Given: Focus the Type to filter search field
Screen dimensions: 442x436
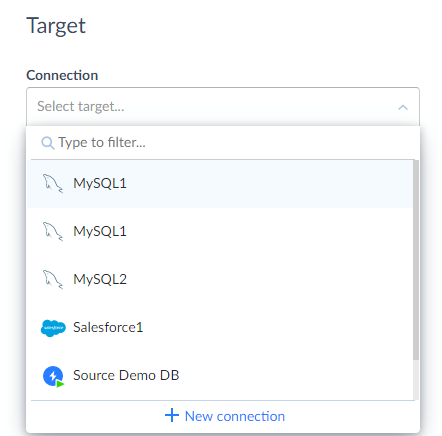Looking at the screenshot, I should tap(223, 143).
